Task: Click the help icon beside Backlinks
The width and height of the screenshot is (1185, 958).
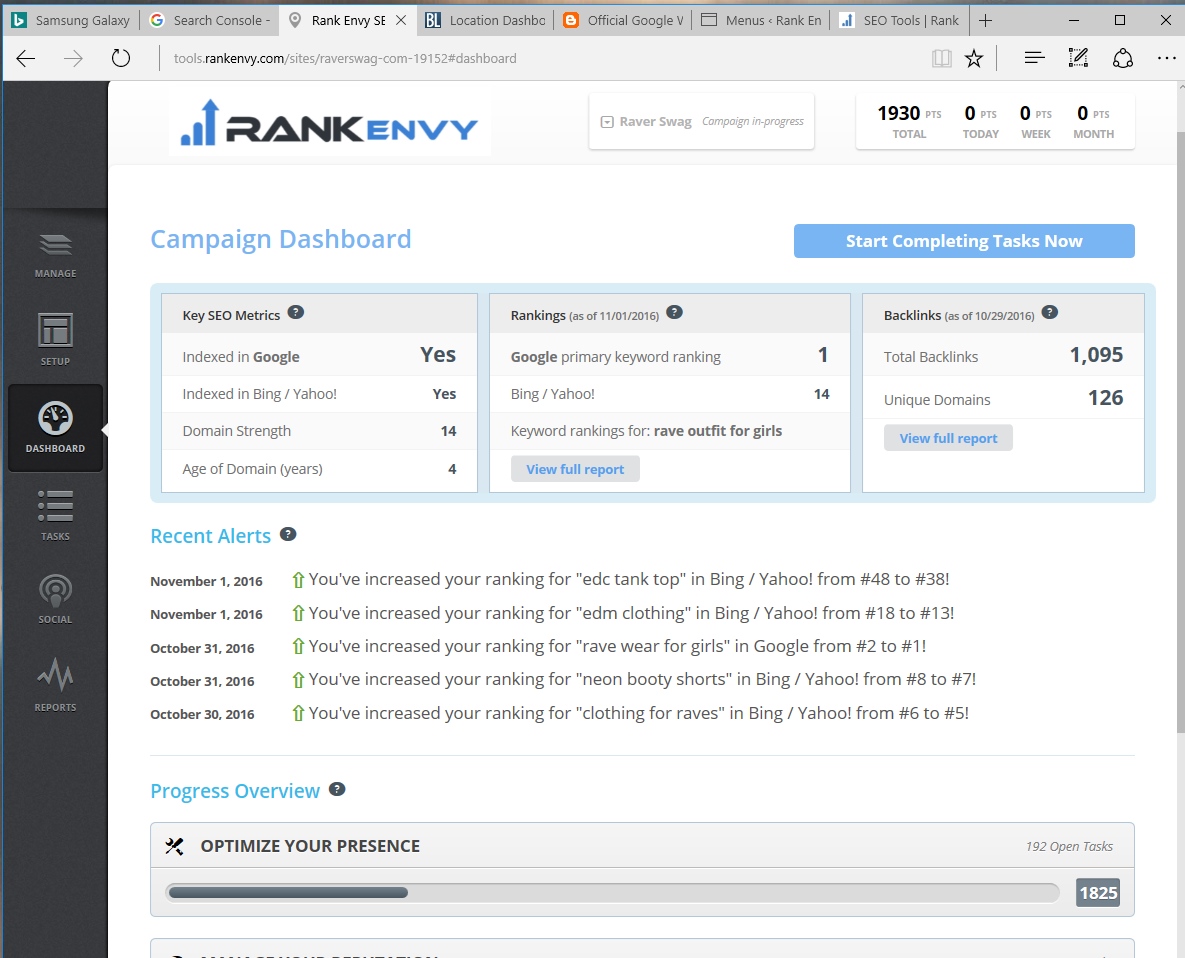Action: tap(1050, 312)
